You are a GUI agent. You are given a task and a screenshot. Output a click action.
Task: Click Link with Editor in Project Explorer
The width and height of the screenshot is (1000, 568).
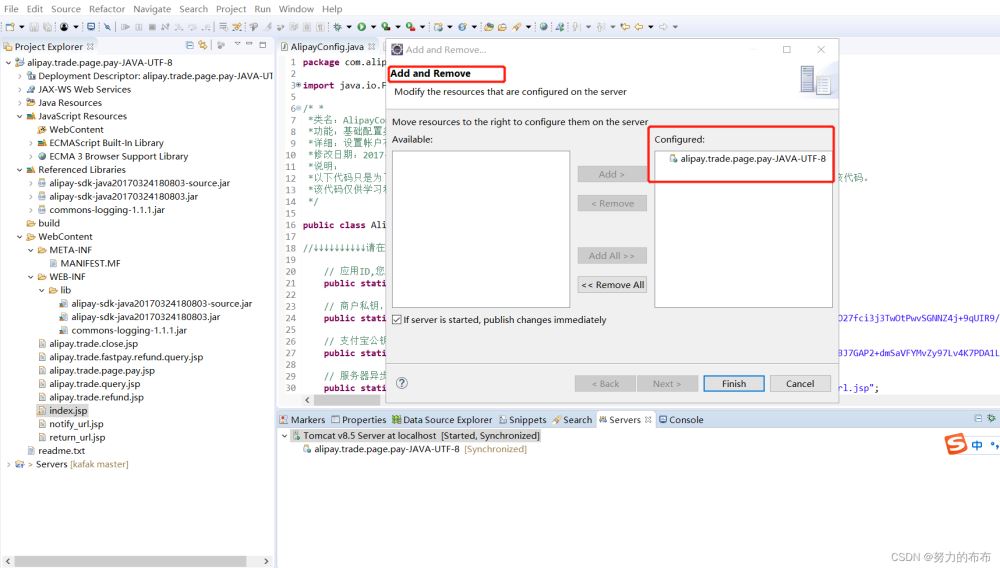pyautogui.click(x=204, y=46)
